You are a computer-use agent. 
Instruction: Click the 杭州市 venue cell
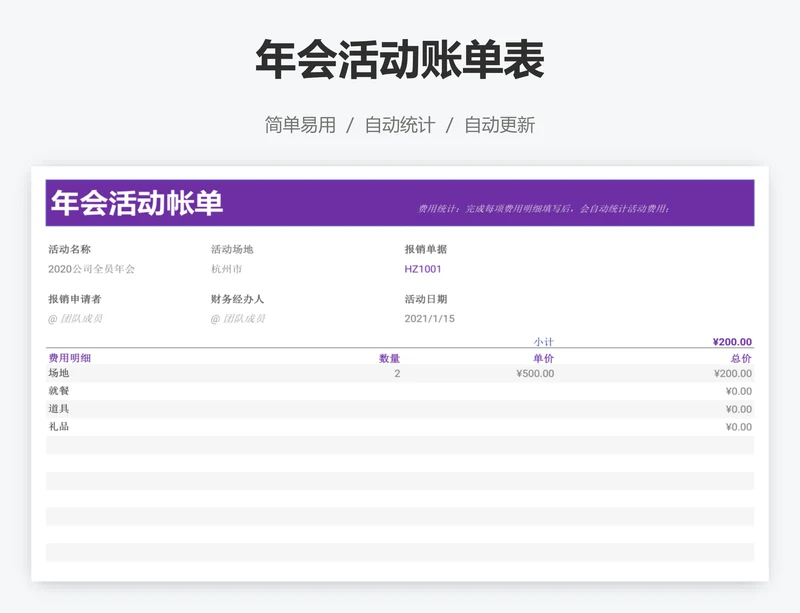[227, 269]
